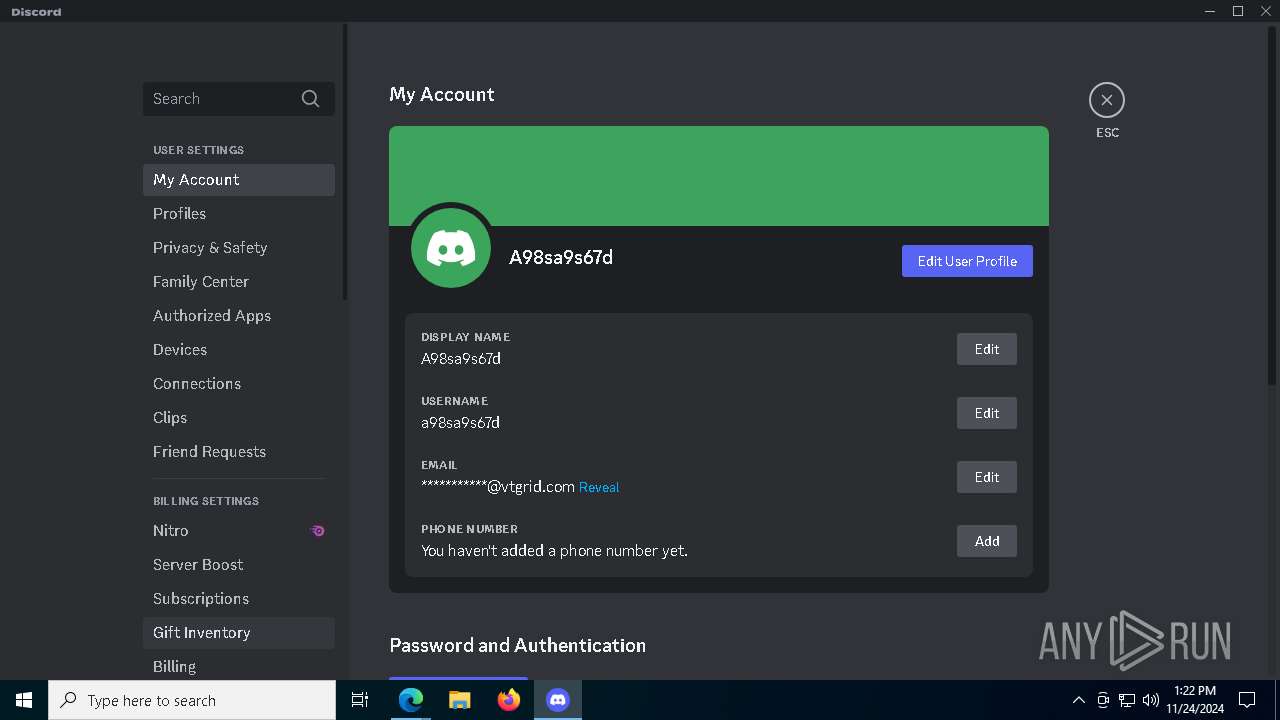Reveal the hidden email address

[x=599, y=487]
